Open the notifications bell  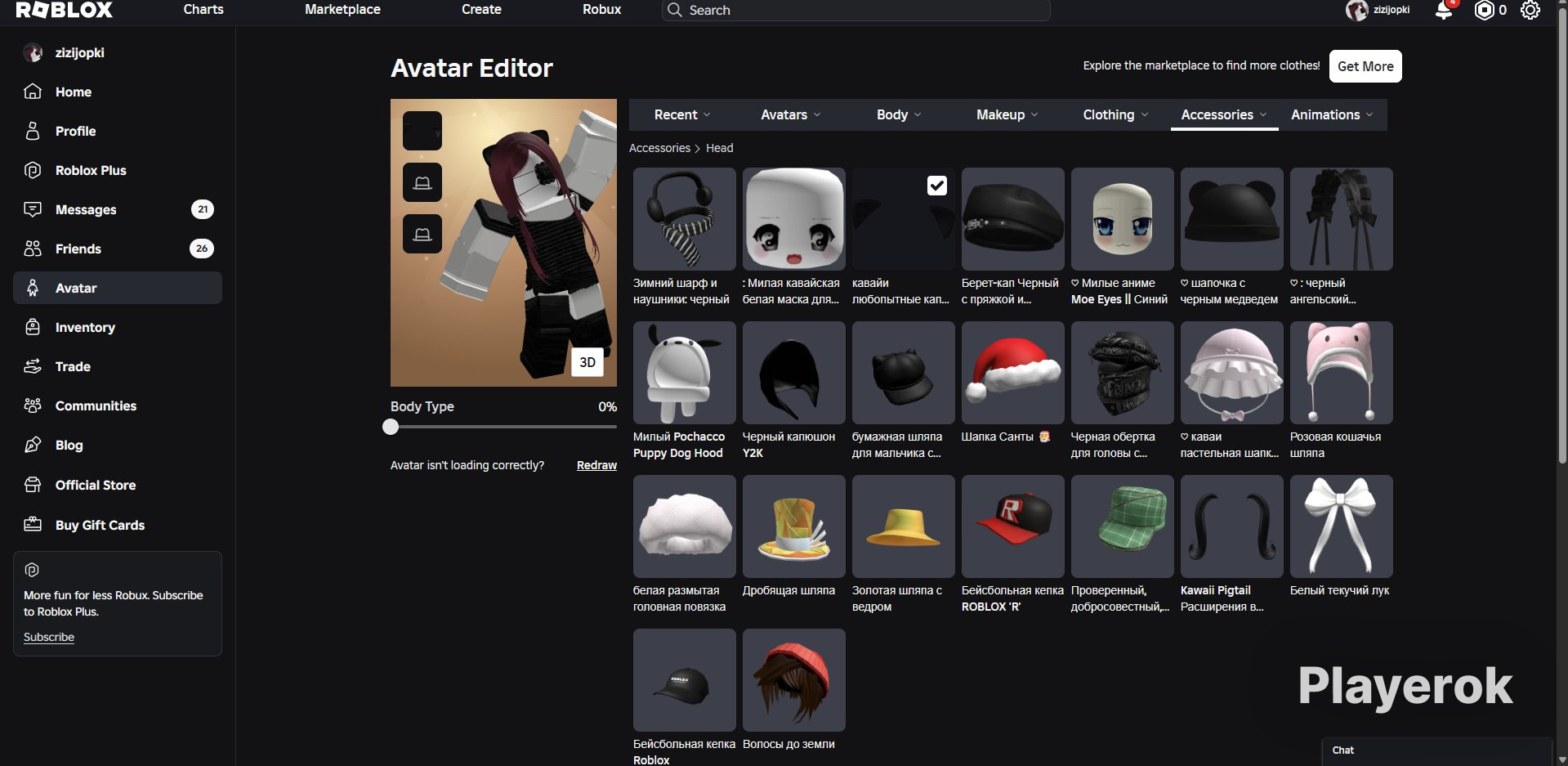tap(1444, 10)
